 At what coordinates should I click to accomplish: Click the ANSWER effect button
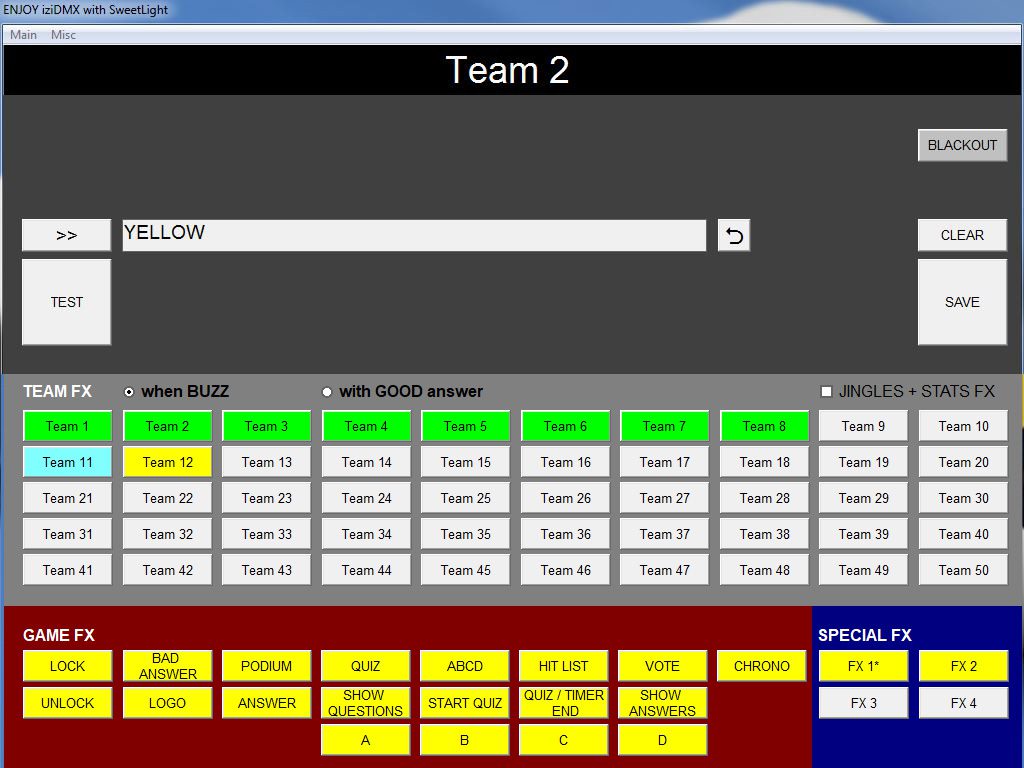click(266, 703)
